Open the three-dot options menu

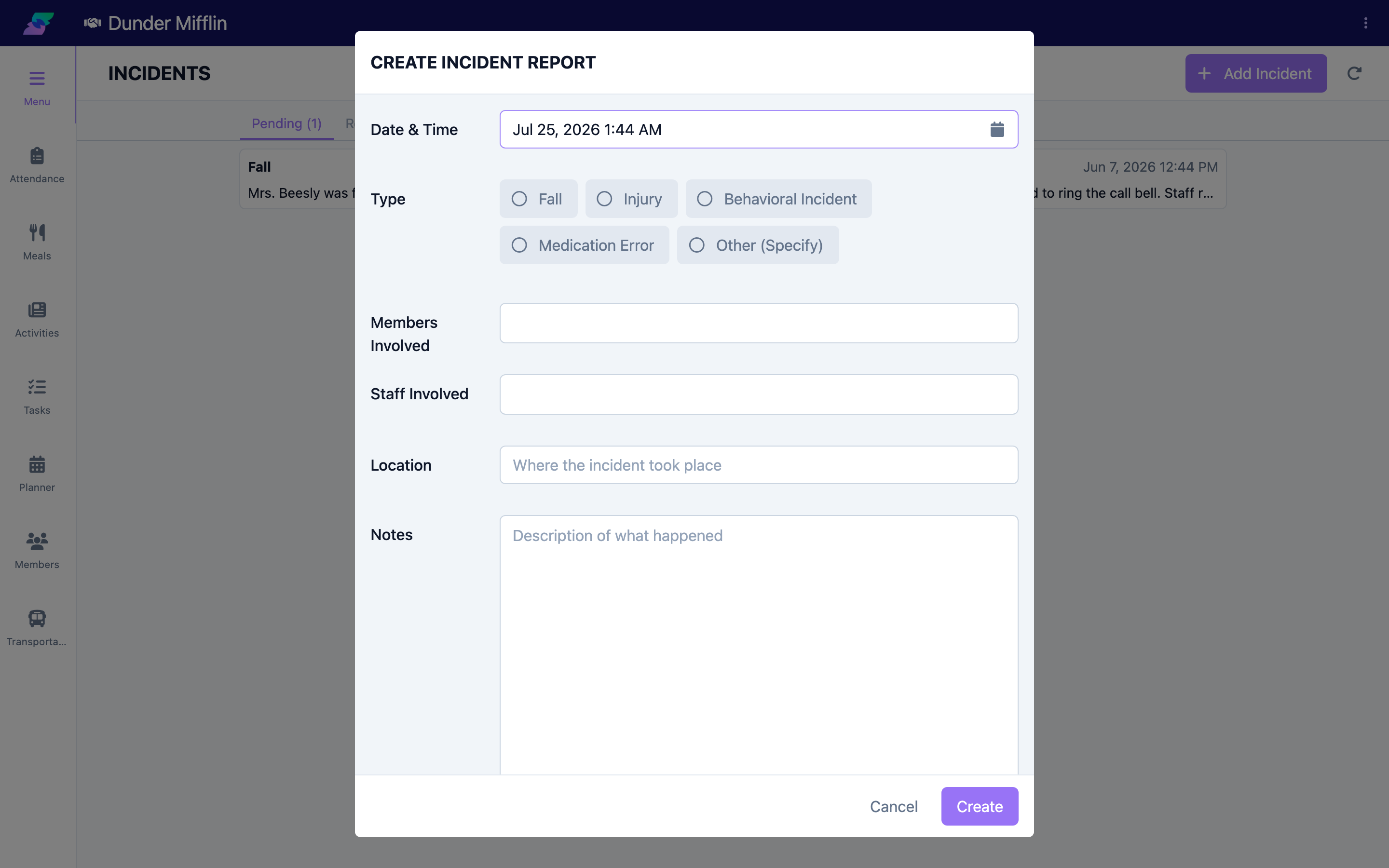point(1365,23)
